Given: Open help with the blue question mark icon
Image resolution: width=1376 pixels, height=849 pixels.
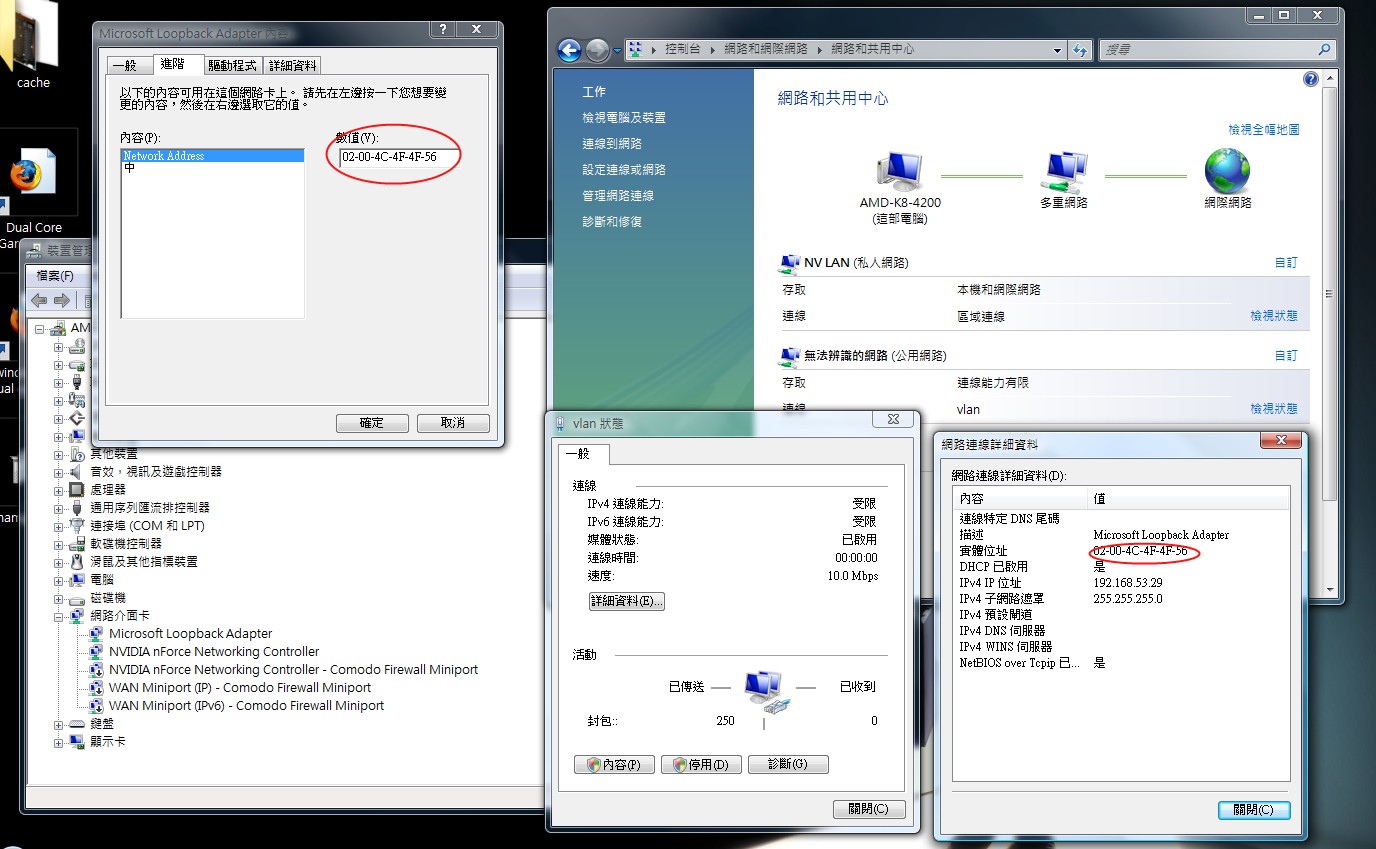Looking at the screenshot, I should (1311, 79).
